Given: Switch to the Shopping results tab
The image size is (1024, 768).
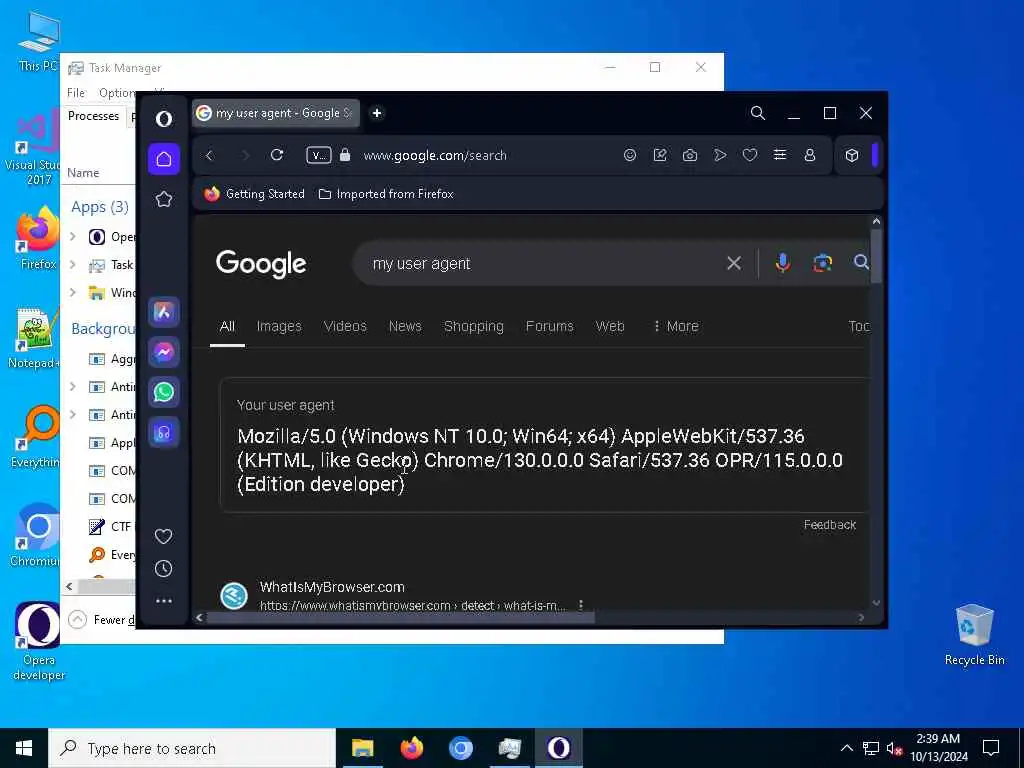Looking at the screenshot, I should [x=473, y=326].
